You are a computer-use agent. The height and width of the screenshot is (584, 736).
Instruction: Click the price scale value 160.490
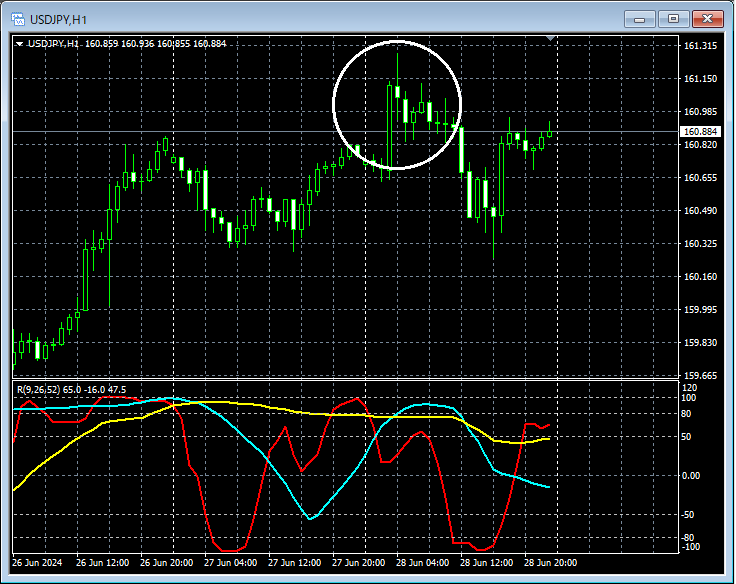tap(700, 210)
